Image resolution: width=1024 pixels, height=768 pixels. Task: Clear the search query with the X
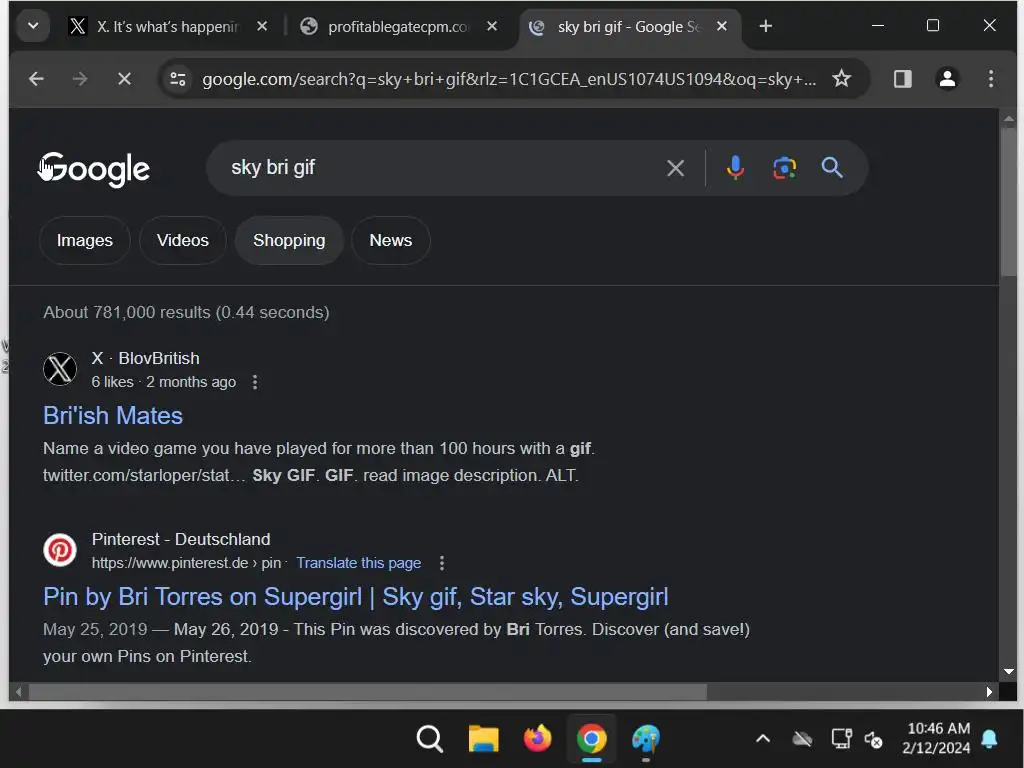click(x=675, y=168)
